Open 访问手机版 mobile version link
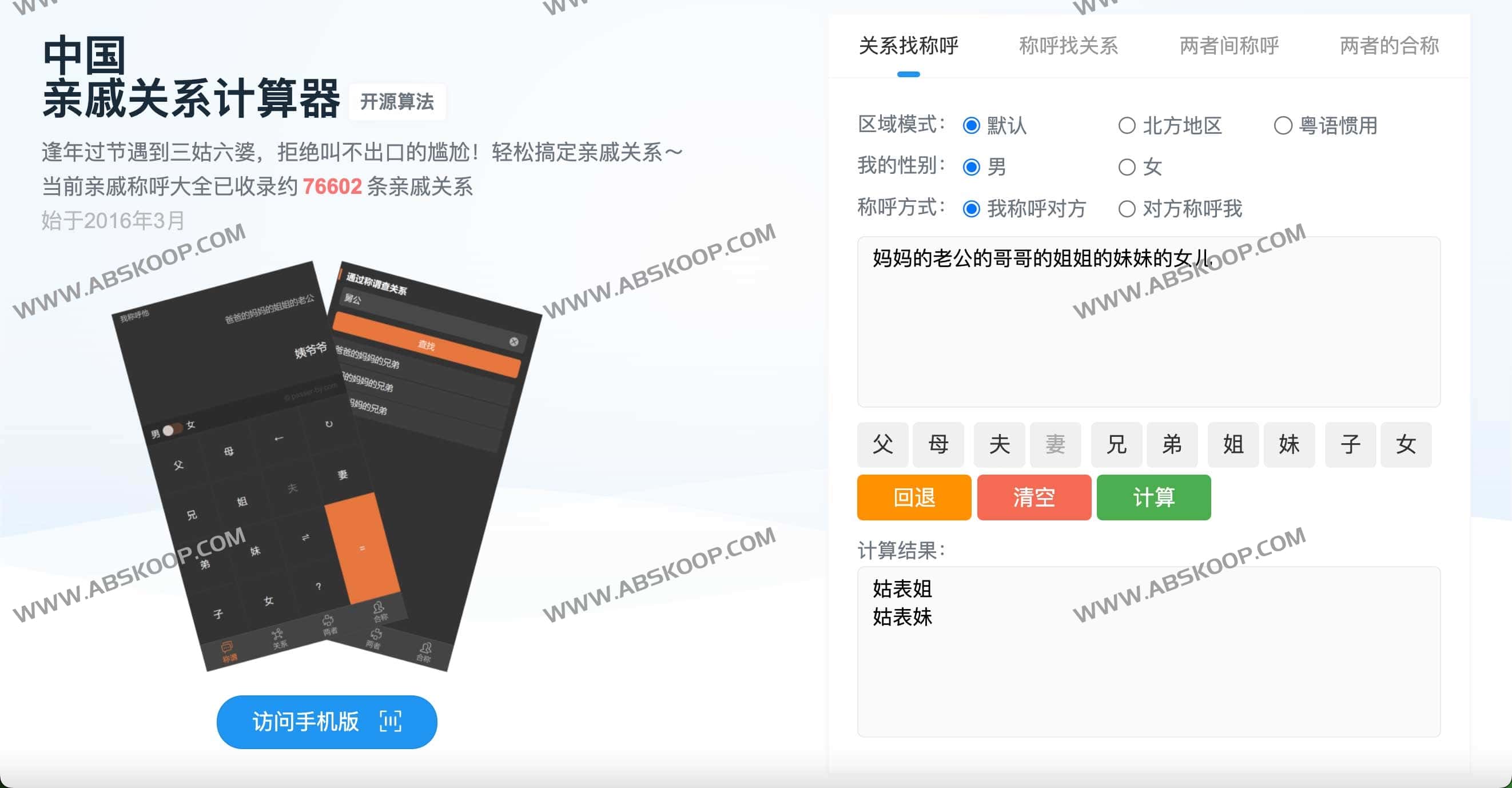Screen dimensions: 1512x788 (327, 722)
